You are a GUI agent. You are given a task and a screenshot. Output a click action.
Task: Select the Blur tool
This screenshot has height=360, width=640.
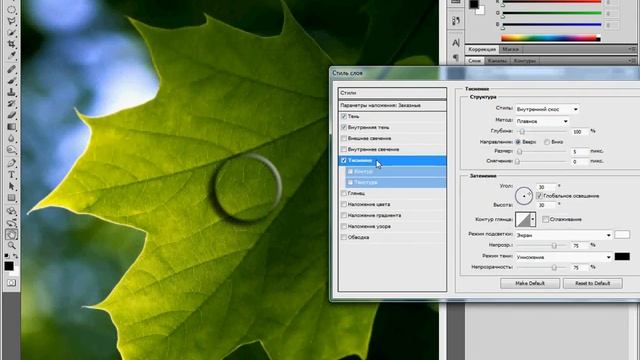11,138
